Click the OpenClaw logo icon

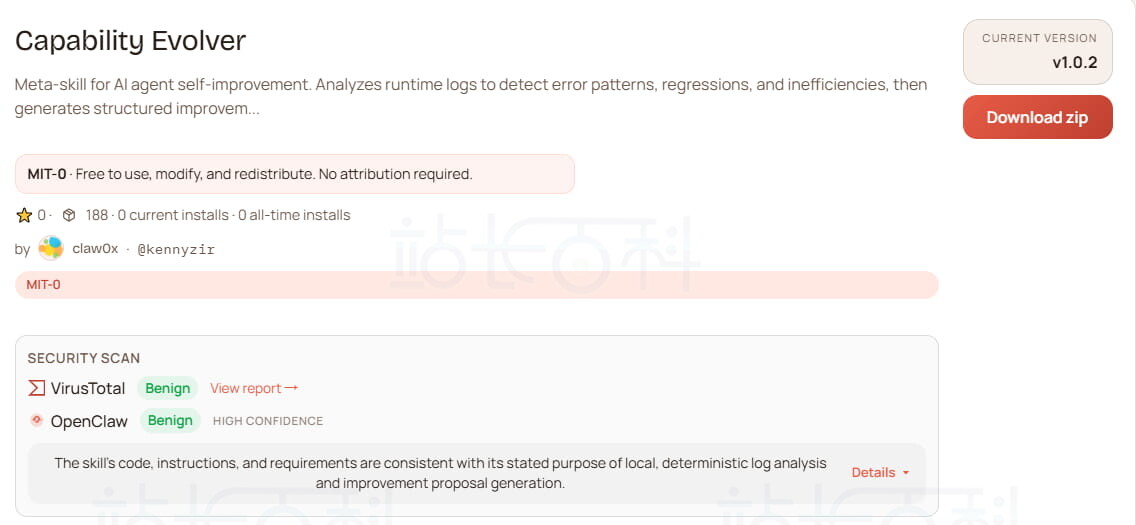click(36, 420)
